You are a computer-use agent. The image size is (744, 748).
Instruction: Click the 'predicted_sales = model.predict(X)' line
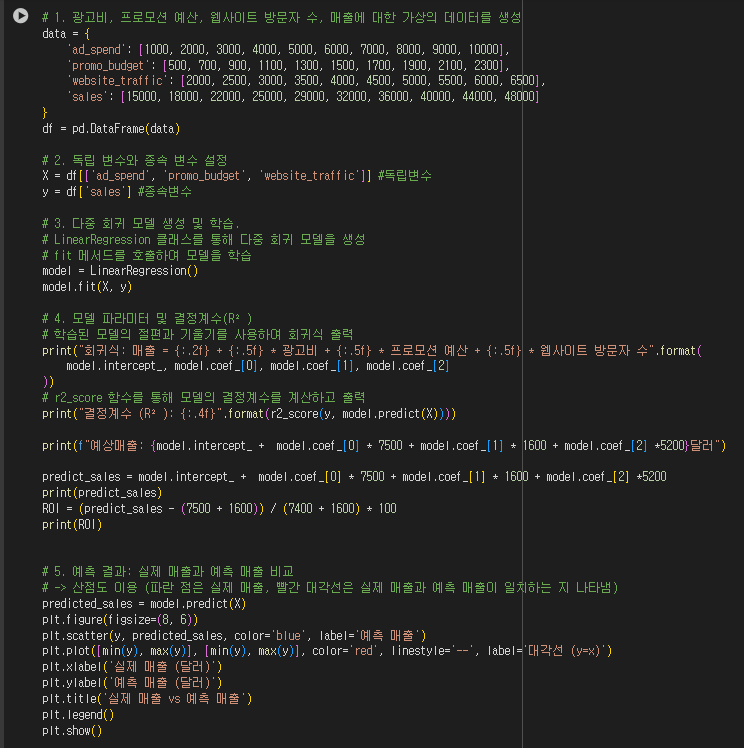click(x=144, y=604)
